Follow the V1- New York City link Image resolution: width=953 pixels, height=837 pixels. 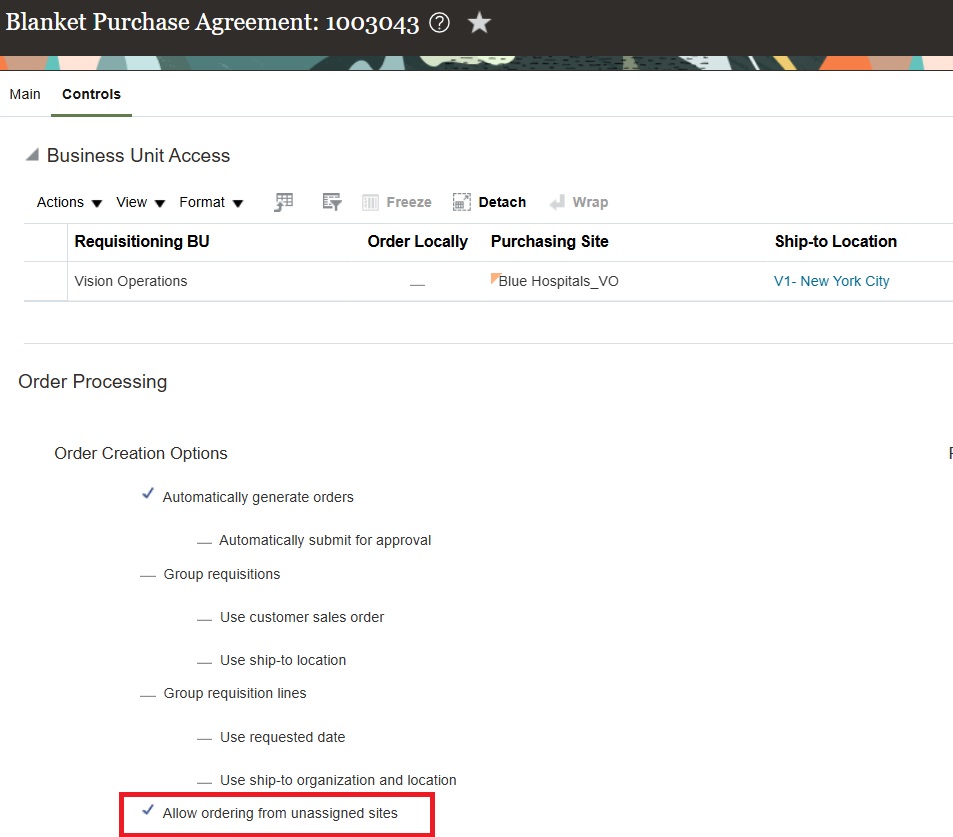pos(832,281)
